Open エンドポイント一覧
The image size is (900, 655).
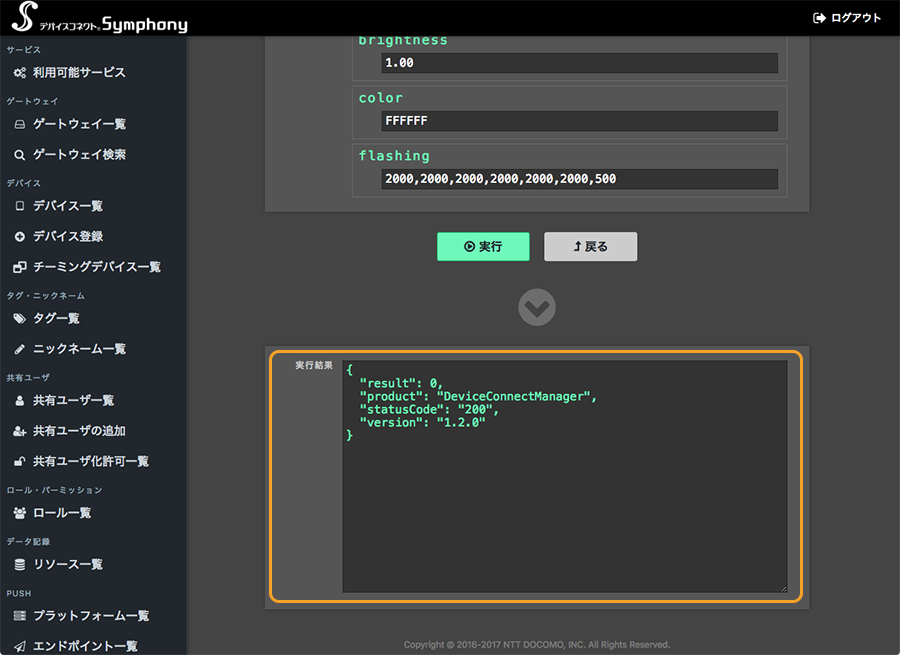coord(85,646)
